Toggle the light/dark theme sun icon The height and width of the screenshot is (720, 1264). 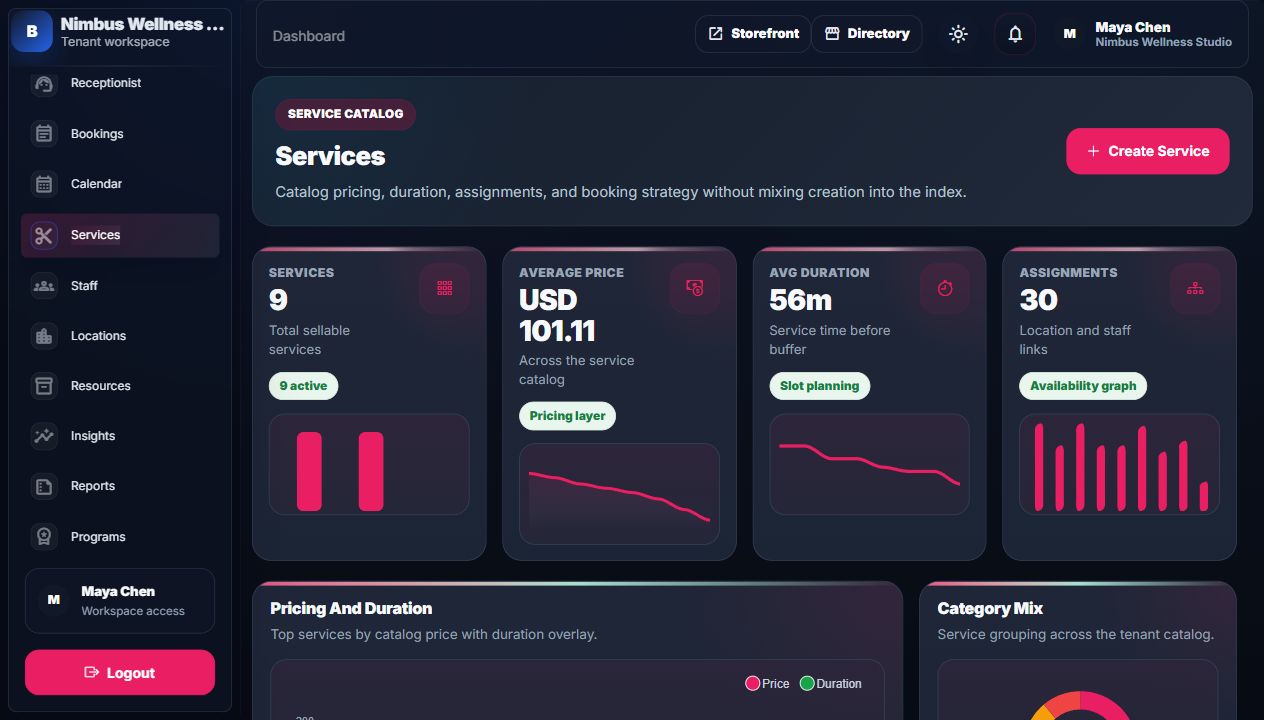[958, 34]
